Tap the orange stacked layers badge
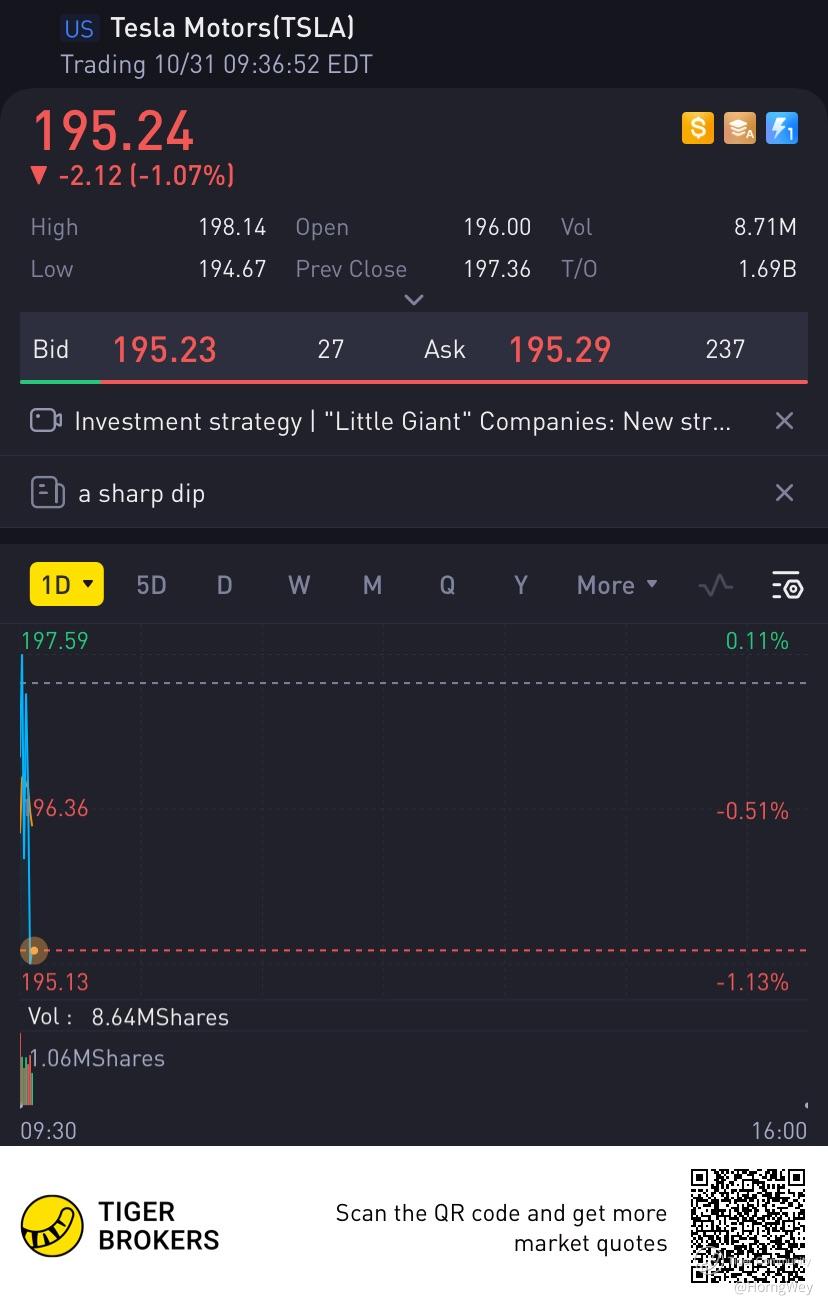The height and width of the screenshot is (1306, 828). point(740,128)
